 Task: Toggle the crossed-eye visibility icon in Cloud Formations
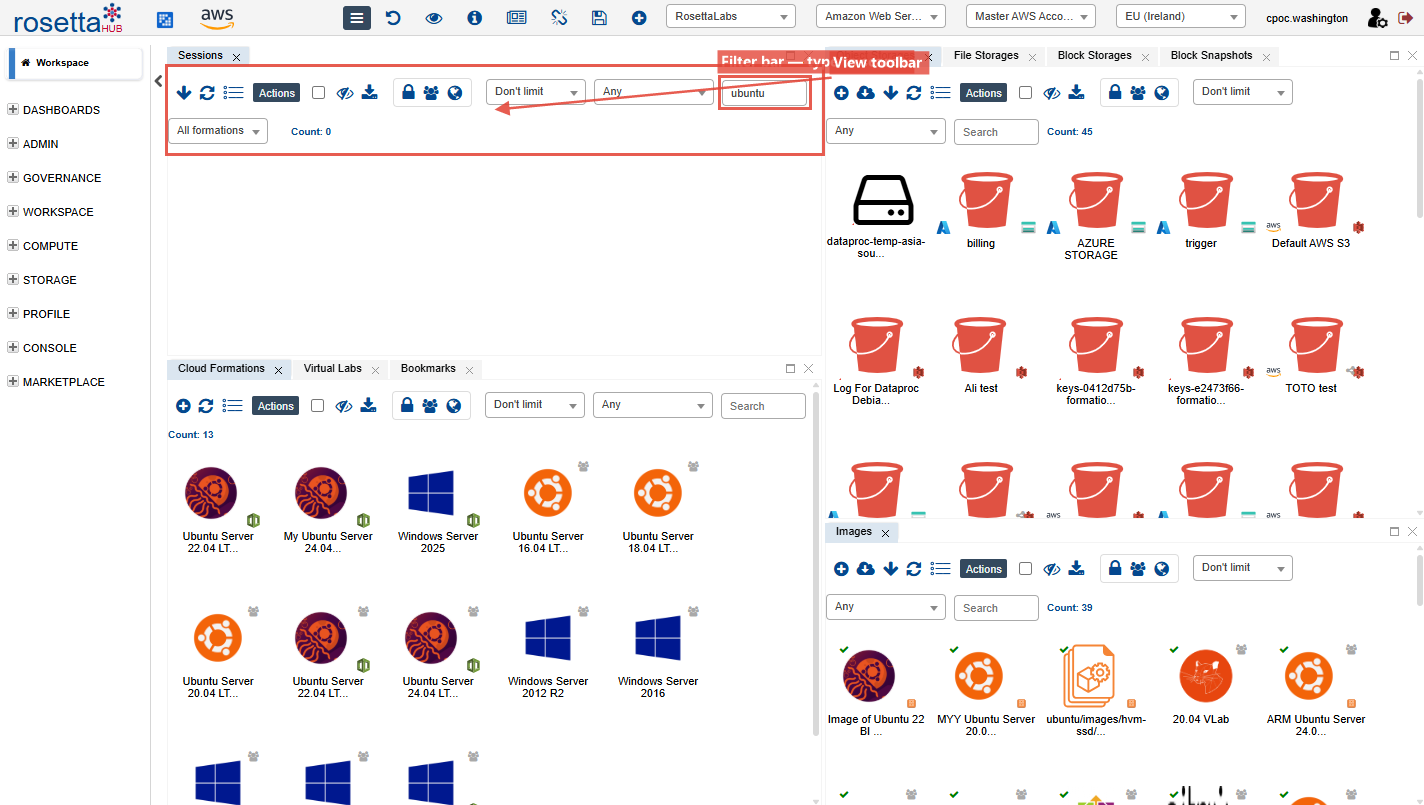tap(344, 406)
